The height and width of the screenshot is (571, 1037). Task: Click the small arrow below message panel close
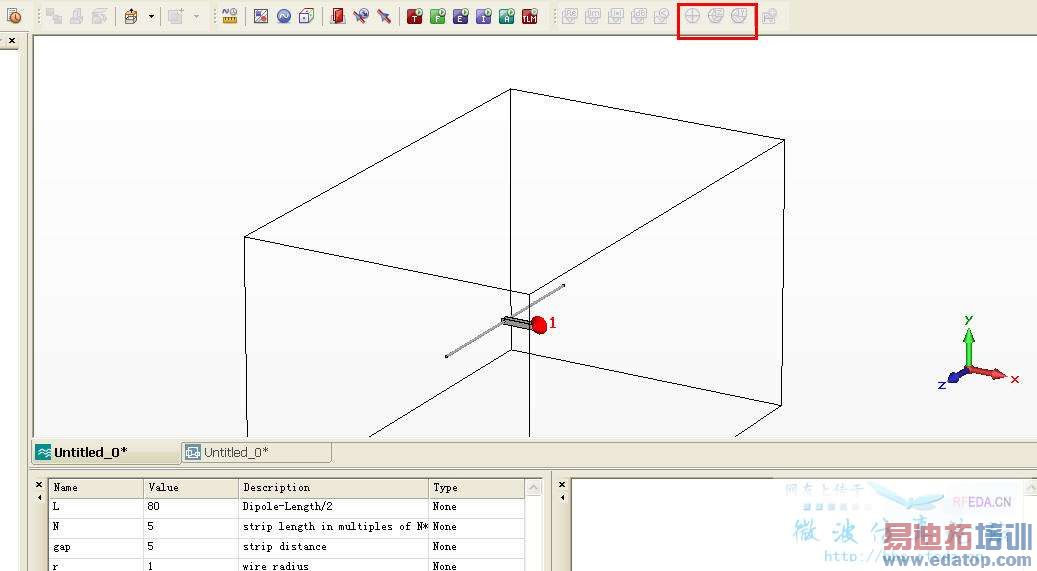click(x=562, y=498)
